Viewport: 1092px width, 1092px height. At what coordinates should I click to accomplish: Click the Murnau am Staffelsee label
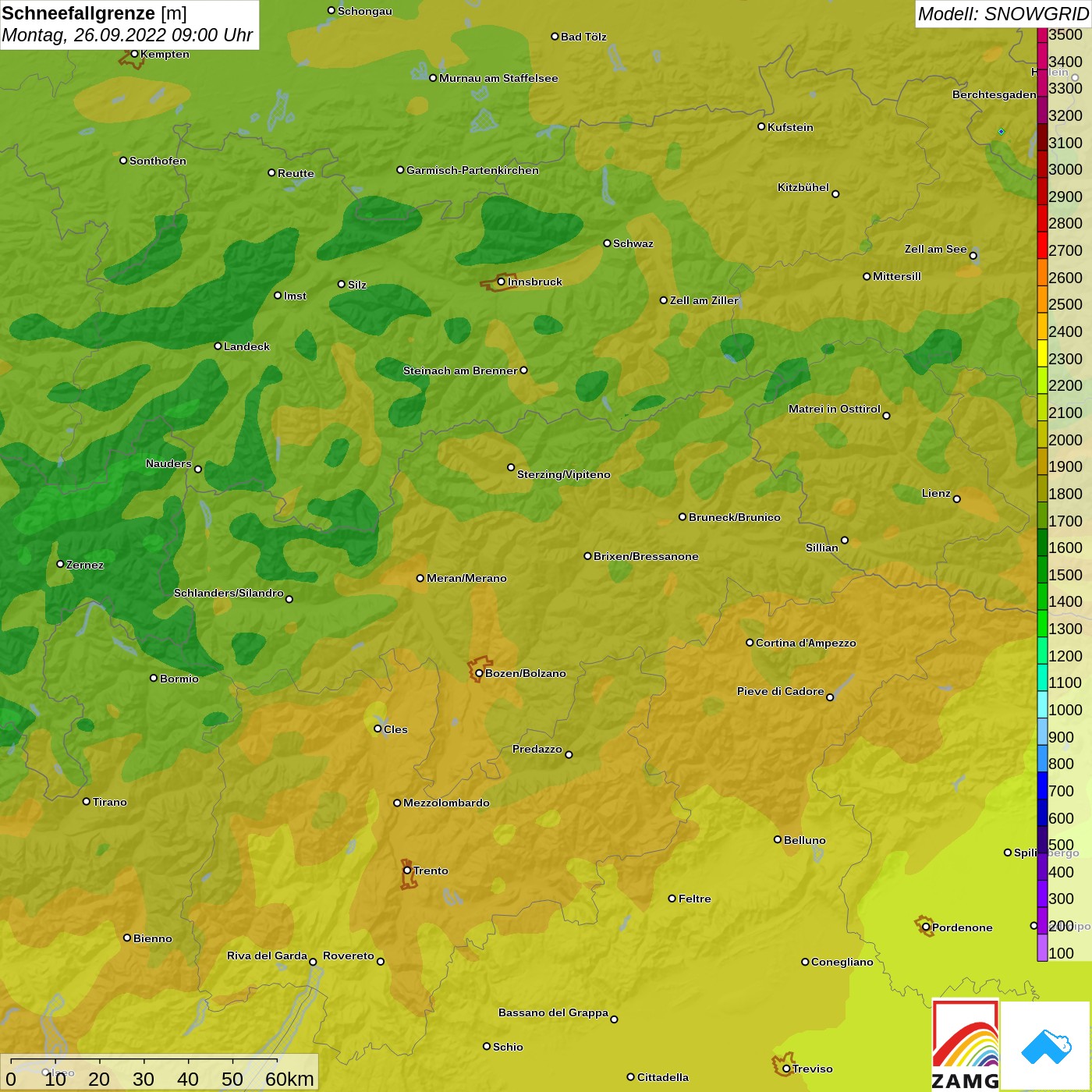pyautogui.click(x=498, y=78)
